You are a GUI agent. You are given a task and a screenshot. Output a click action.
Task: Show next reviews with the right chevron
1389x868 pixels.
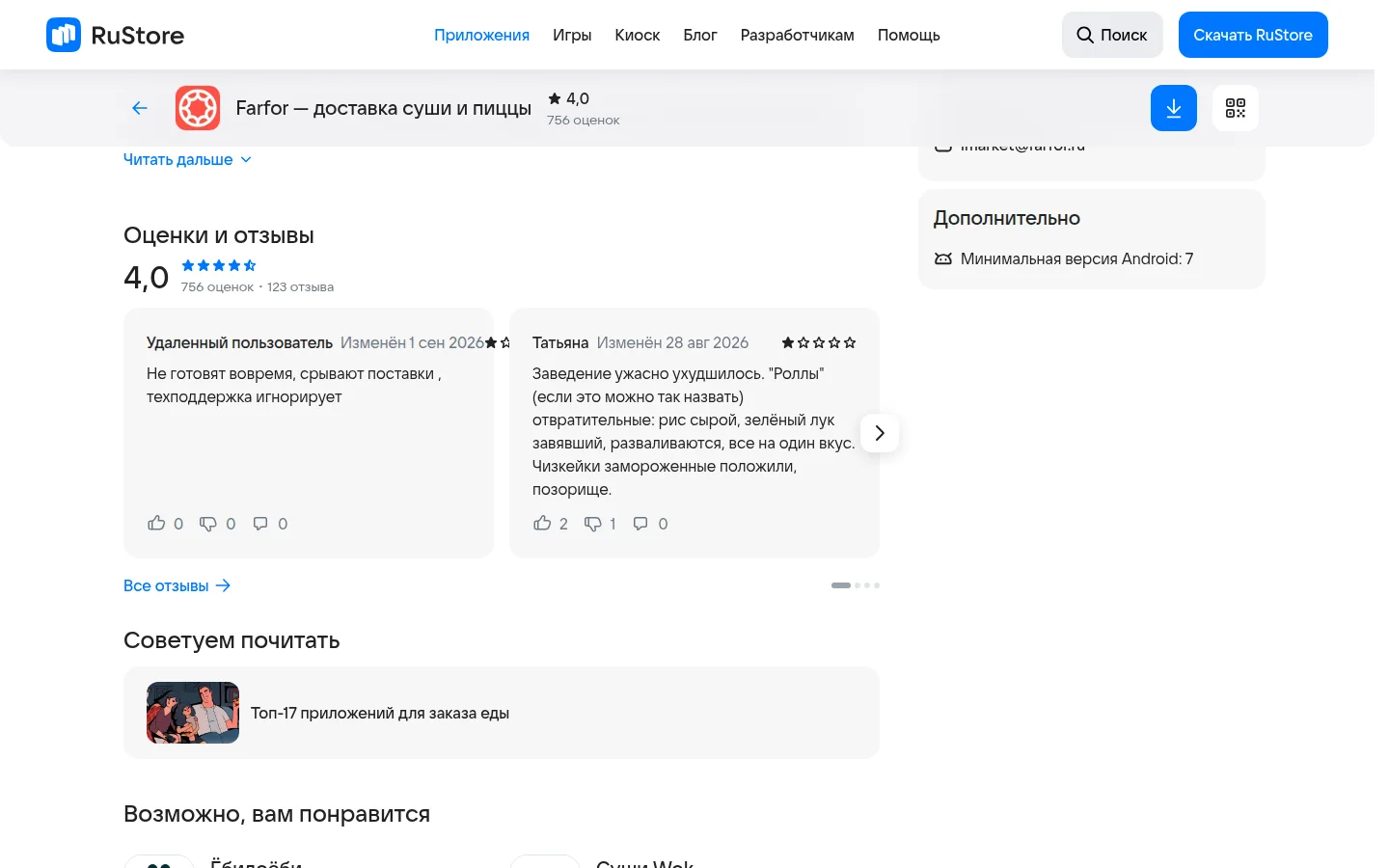880,433
